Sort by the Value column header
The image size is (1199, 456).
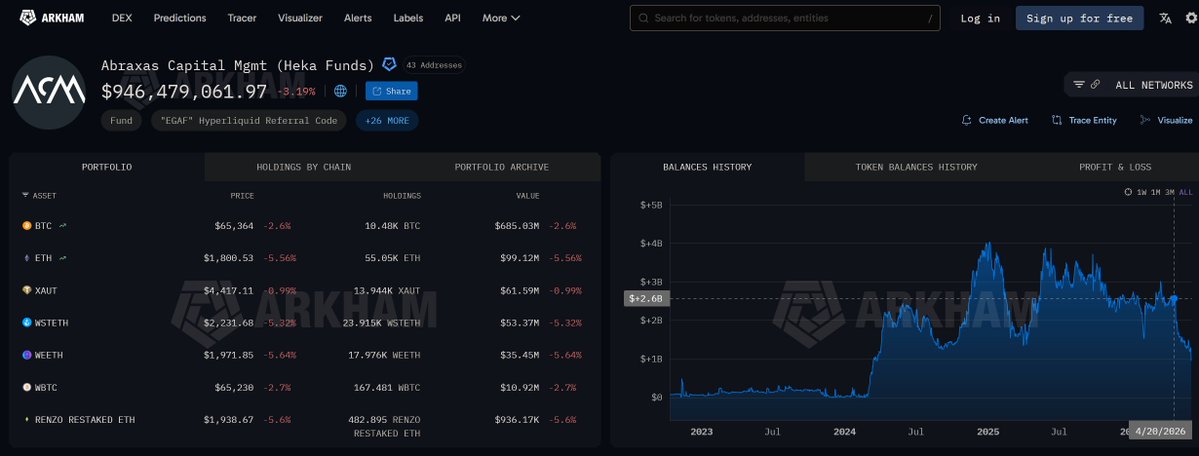(x=528, y=196)
